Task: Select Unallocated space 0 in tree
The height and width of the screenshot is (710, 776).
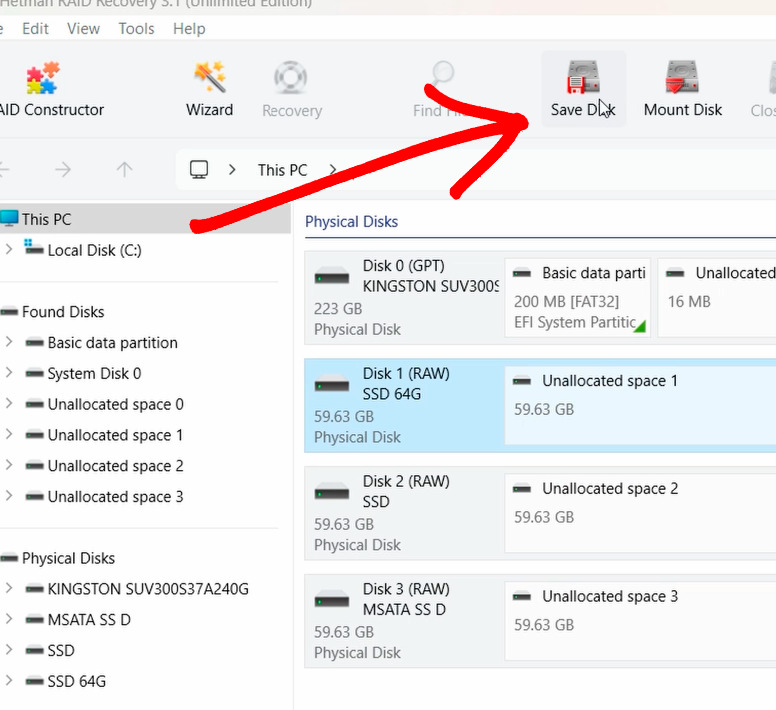Action: 115,404
